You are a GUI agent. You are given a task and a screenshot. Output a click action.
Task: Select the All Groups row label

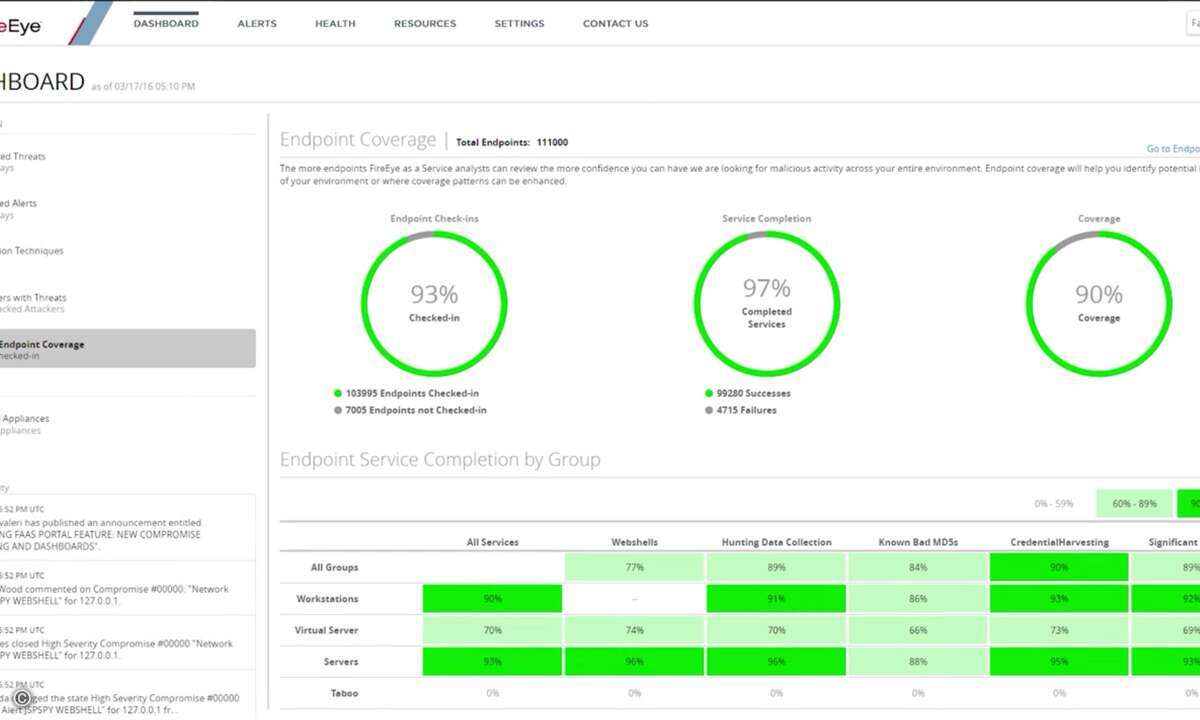pyautogui.click(x=334, y=567)
